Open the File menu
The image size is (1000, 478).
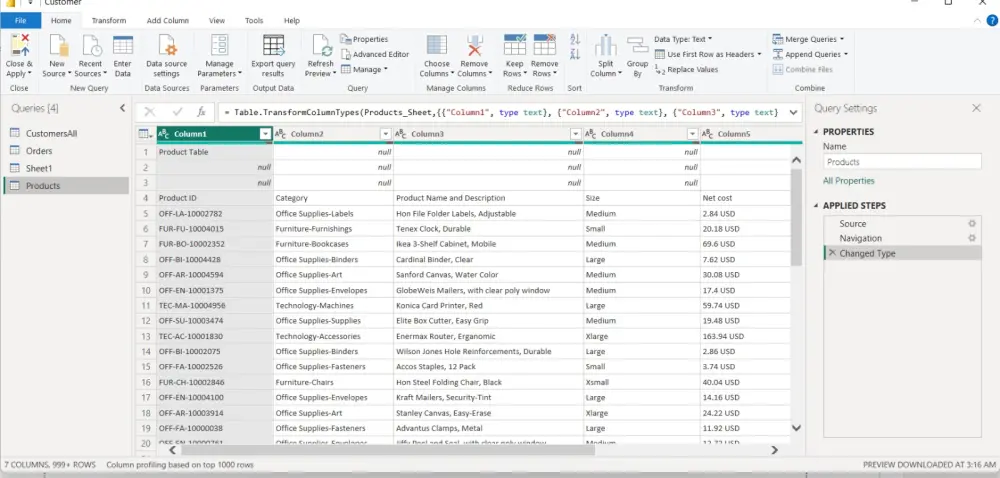[20, 20]
